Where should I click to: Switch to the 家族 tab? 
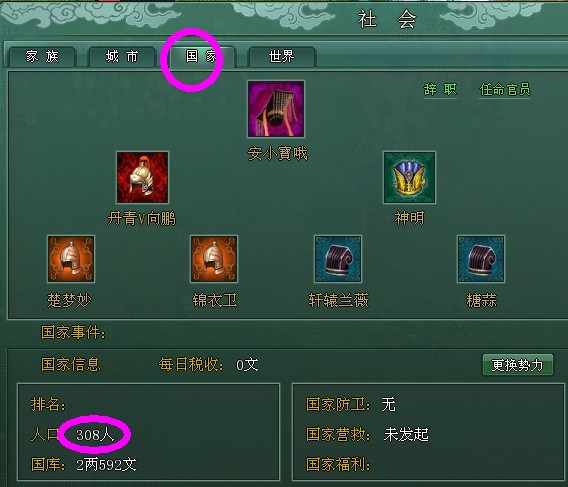click(x=42, y=57)
